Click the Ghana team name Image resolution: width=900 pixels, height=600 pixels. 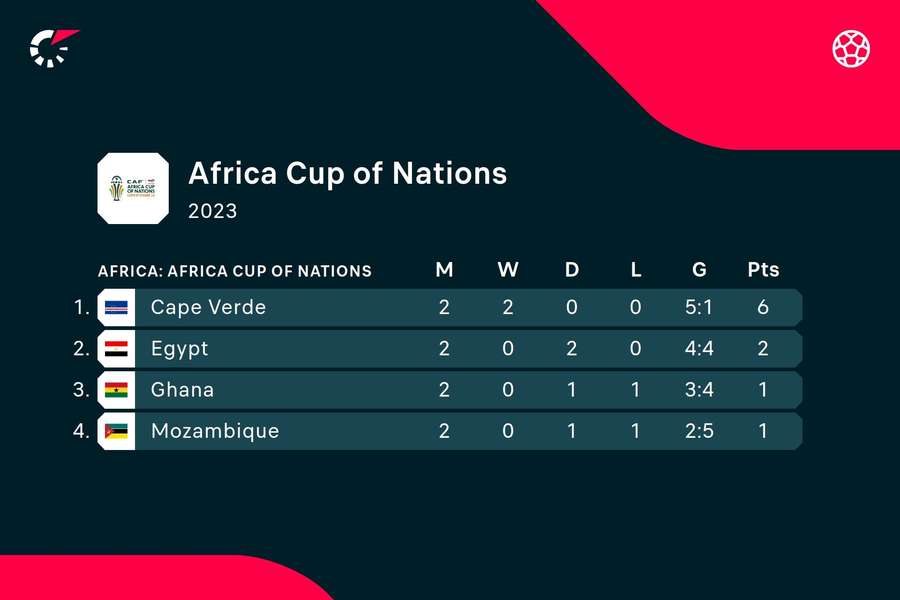click(x=182, y=390)
